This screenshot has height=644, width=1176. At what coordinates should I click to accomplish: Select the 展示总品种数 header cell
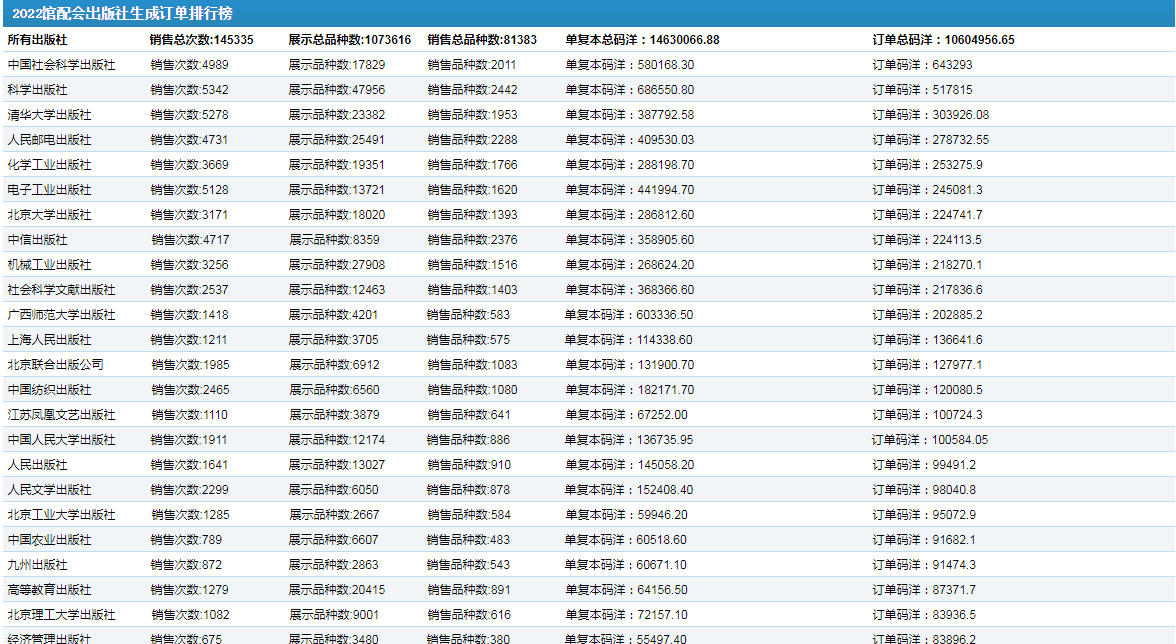click(349, 40)
